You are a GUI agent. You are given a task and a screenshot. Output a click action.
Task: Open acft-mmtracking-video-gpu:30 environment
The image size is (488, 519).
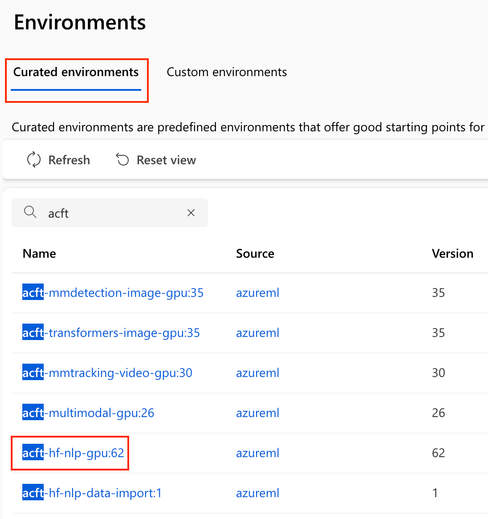(107, 373)
